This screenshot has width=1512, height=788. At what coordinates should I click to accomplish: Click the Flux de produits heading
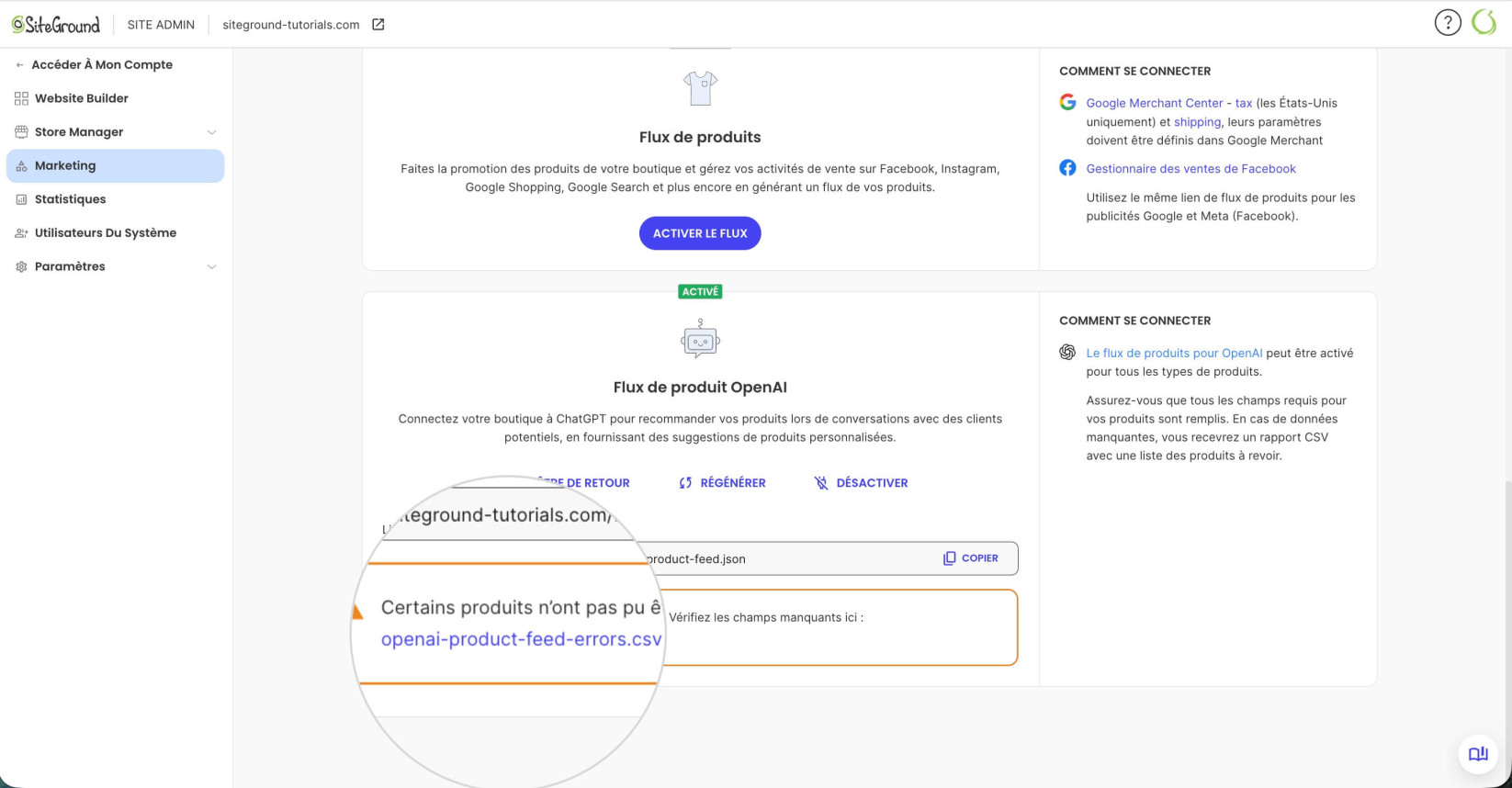(x=700, y=138)
